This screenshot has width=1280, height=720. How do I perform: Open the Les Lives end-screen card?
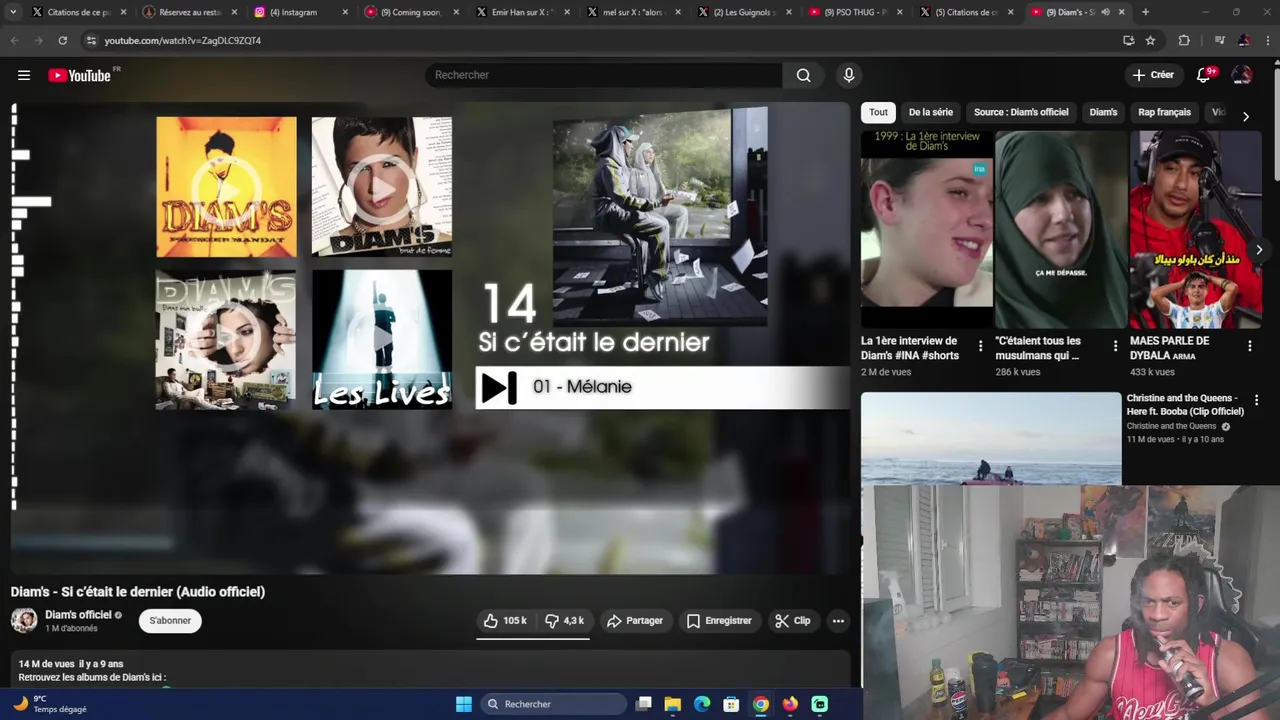(x=382, y=340)
